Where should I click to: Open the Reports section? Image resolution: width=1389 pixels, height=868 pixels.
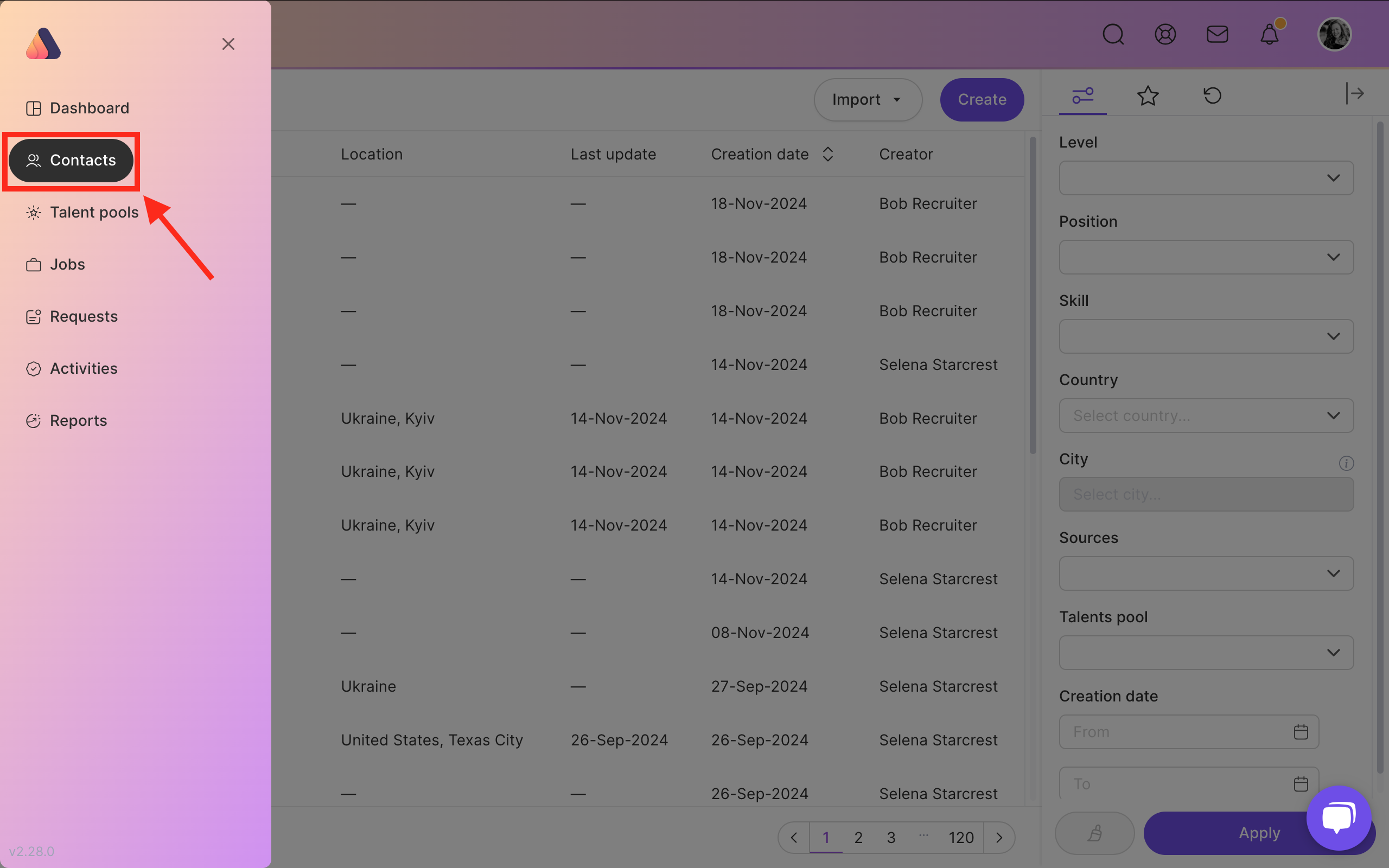coord(67,421)
